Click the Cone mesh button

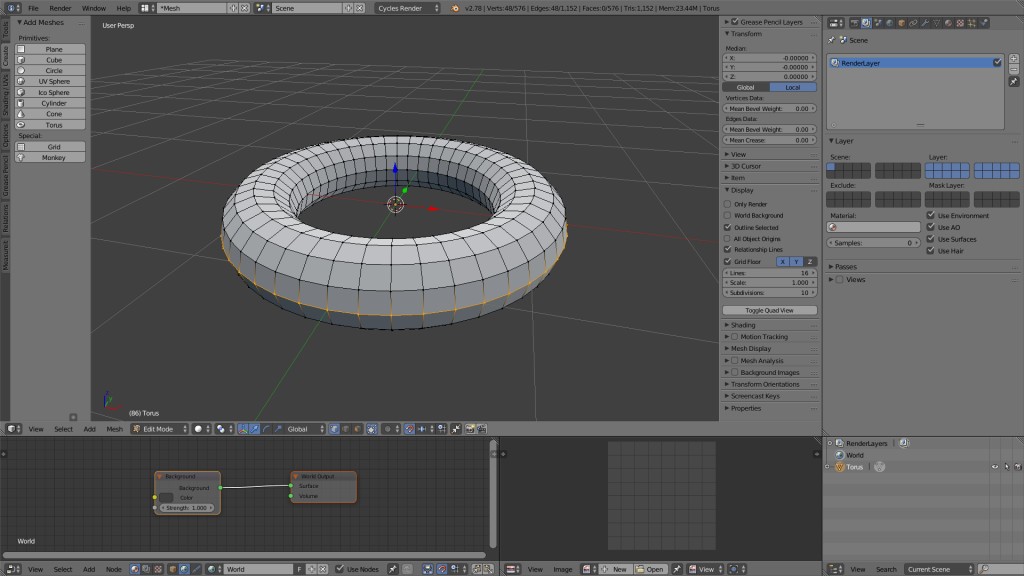pos(54,114)
